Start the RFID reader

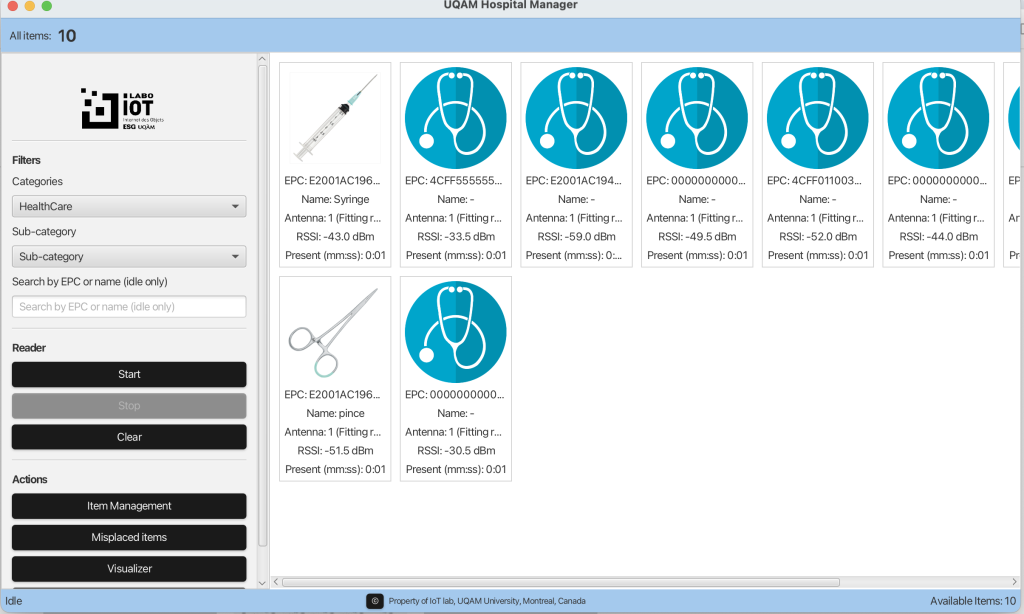[129, 374]
